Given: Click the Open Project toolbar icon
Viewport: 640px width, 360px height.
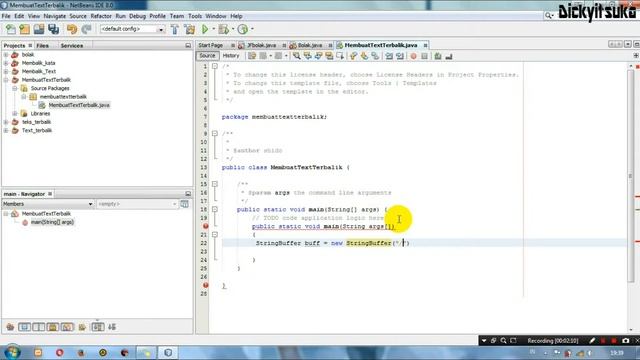Looking at the screenshot, I should click(39, 29).
